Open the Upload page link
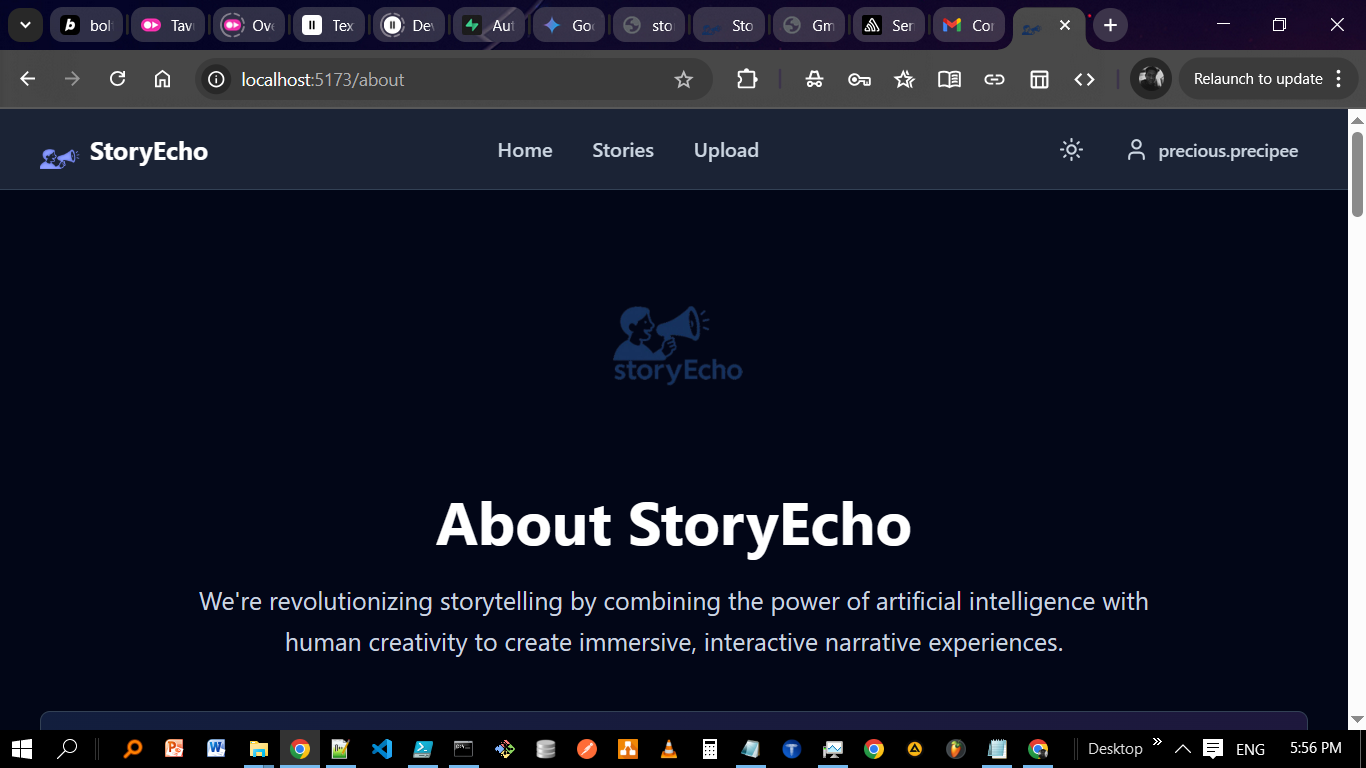1366x768 pixels. 726,150
